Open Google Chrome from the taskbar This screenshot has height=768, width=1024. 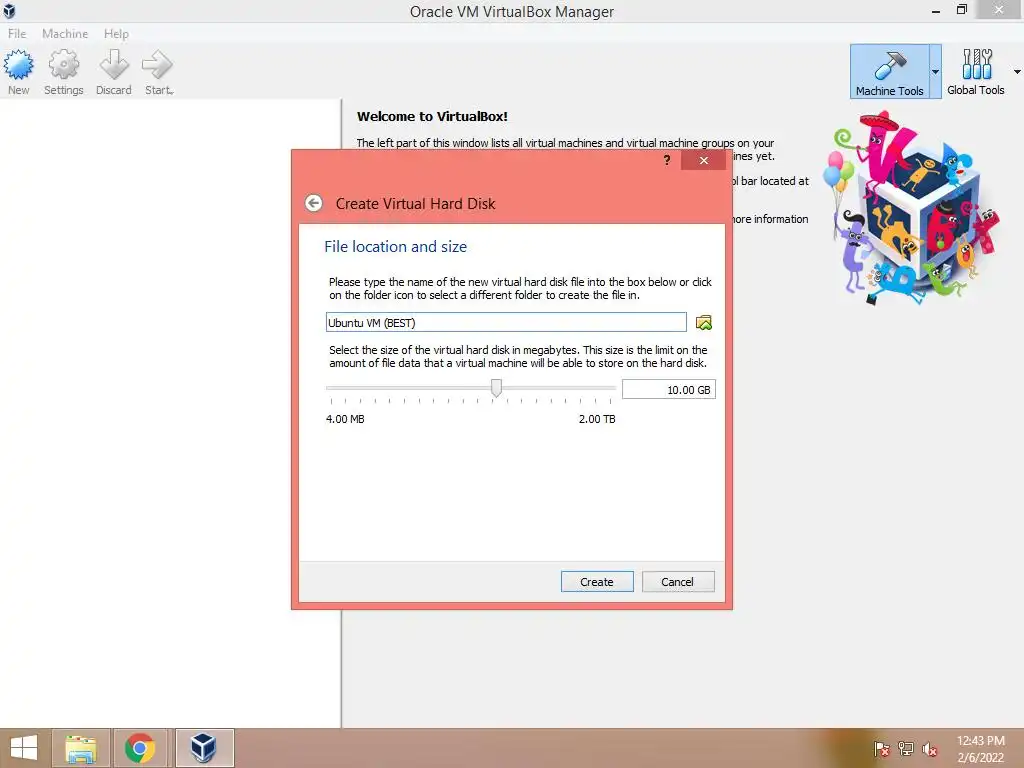[140, 748]
